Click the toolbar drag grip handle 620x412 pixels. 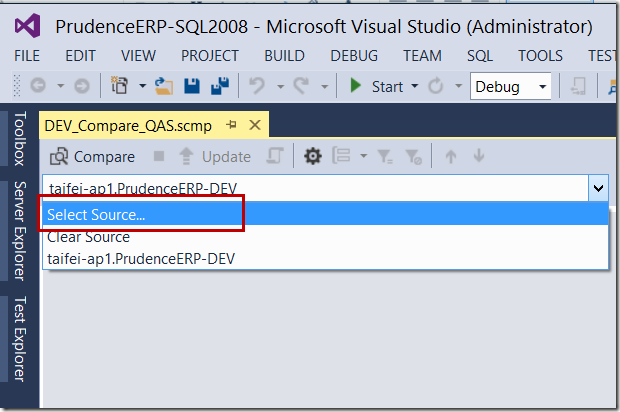click(x=17, y=85)
